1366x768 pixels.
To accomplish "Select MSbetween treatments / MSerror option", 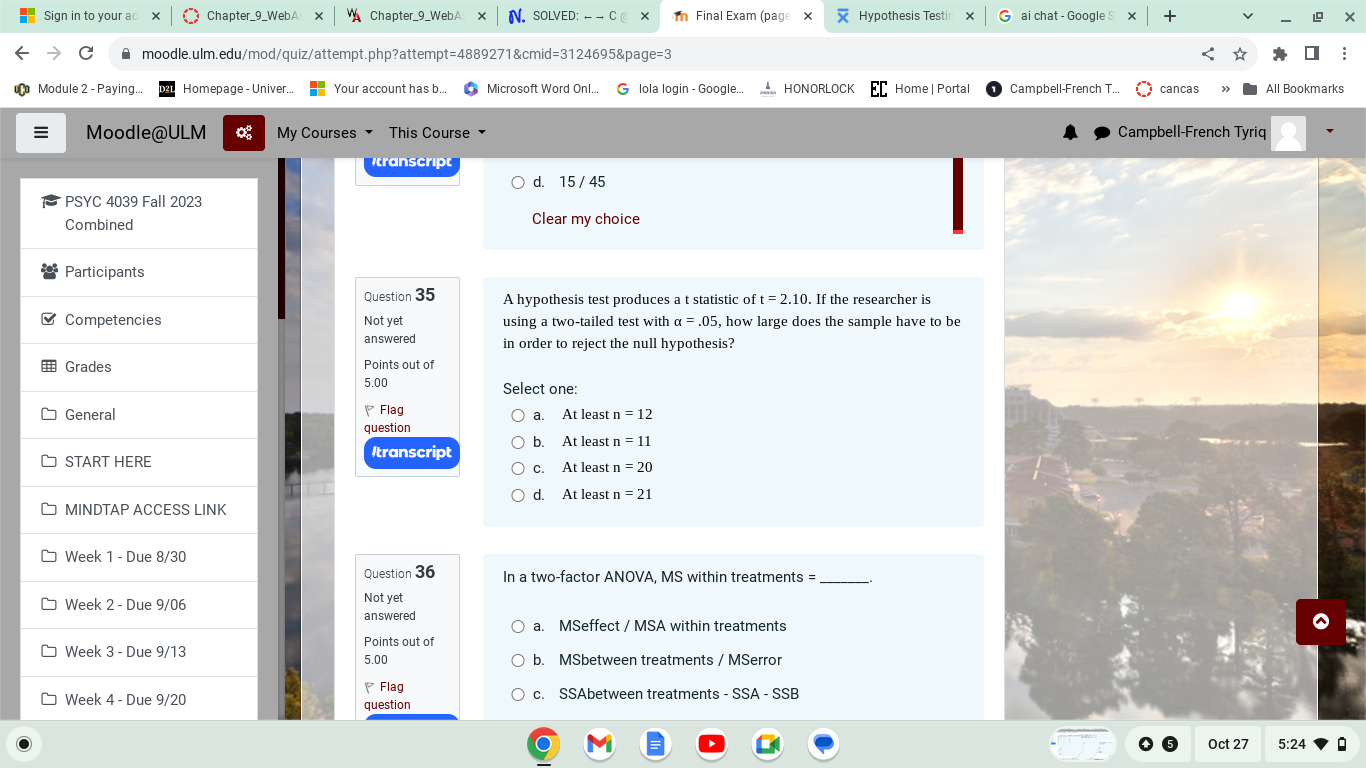I will click(x=518, y=660).
